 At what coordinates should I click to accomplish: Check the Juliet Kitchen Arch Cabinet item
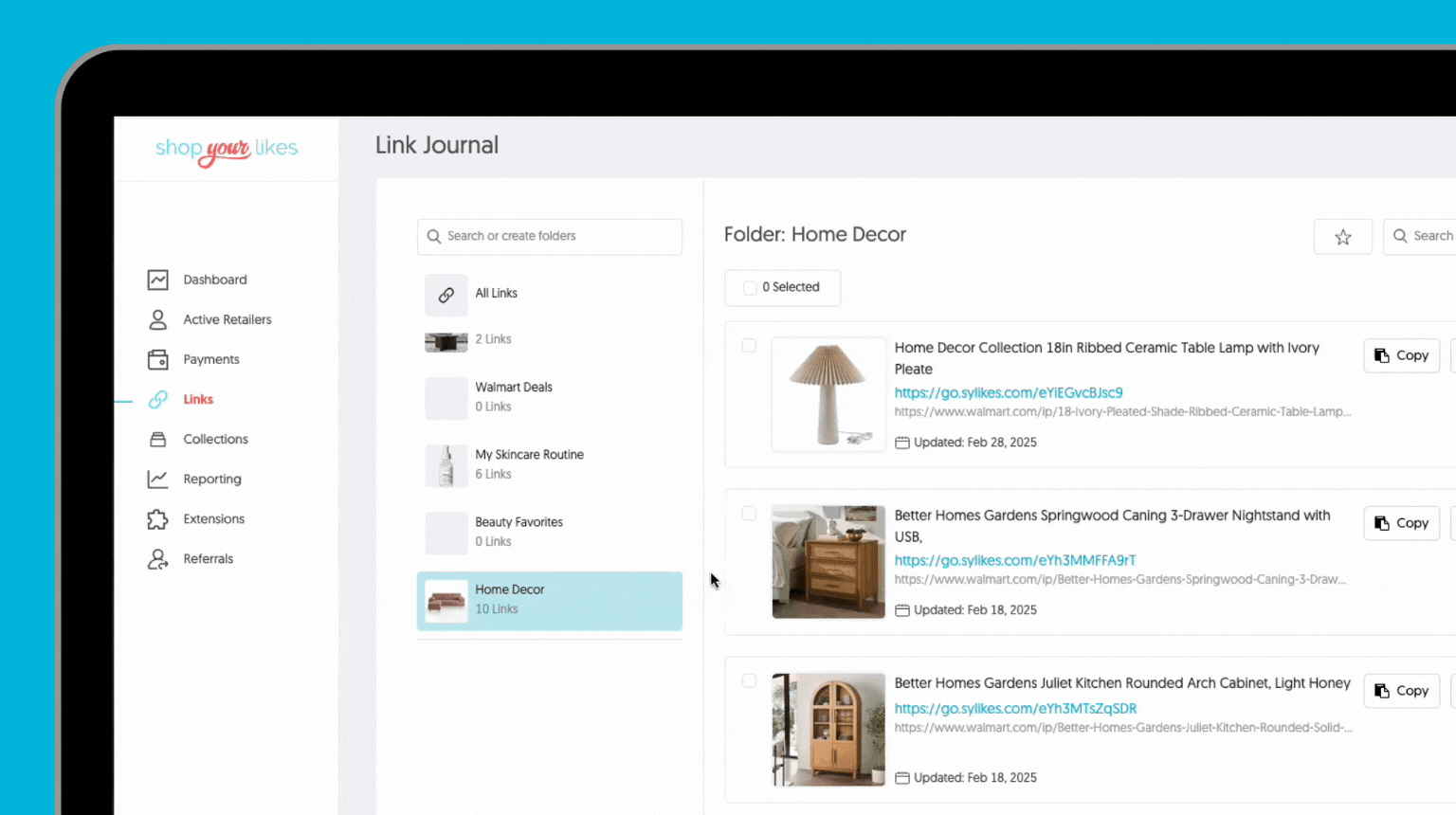point(749,681)
